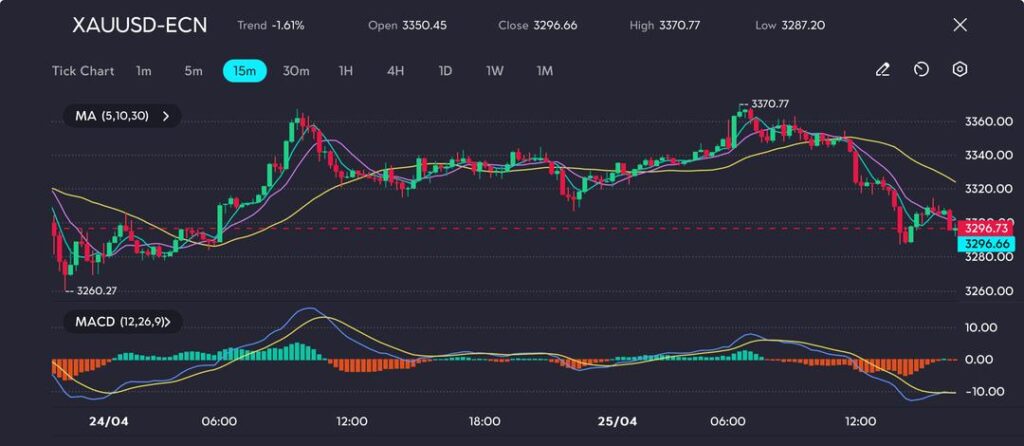
Task: Switch to the 1D daily timeframe
Action: coord(445,71)
